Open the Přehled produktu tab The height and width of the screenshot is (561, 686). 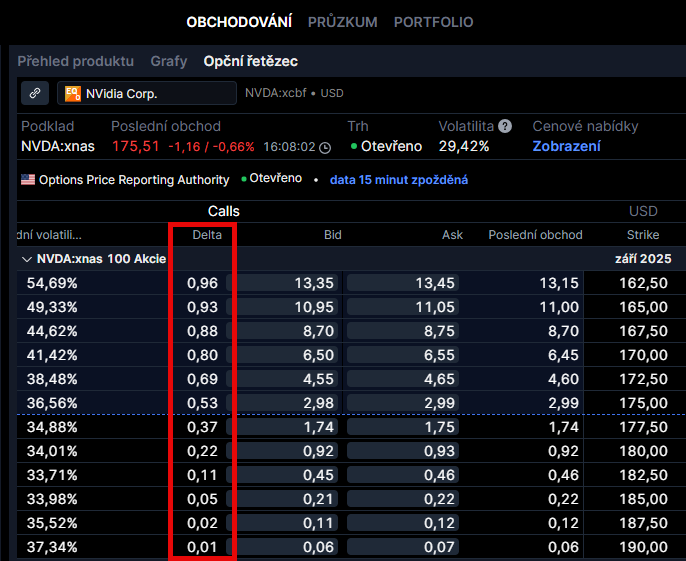click(76, 61)
